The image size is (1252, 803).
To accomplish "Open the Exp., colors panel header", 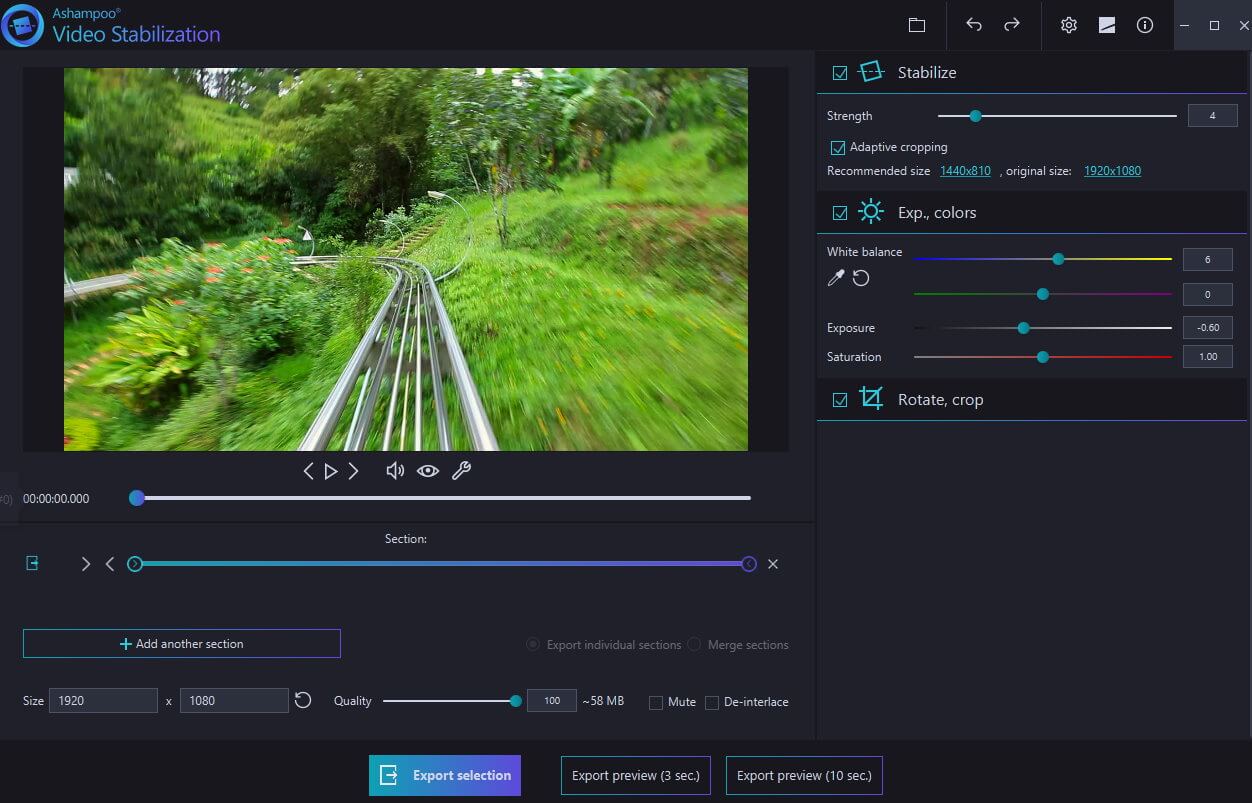I will [938, 212].
